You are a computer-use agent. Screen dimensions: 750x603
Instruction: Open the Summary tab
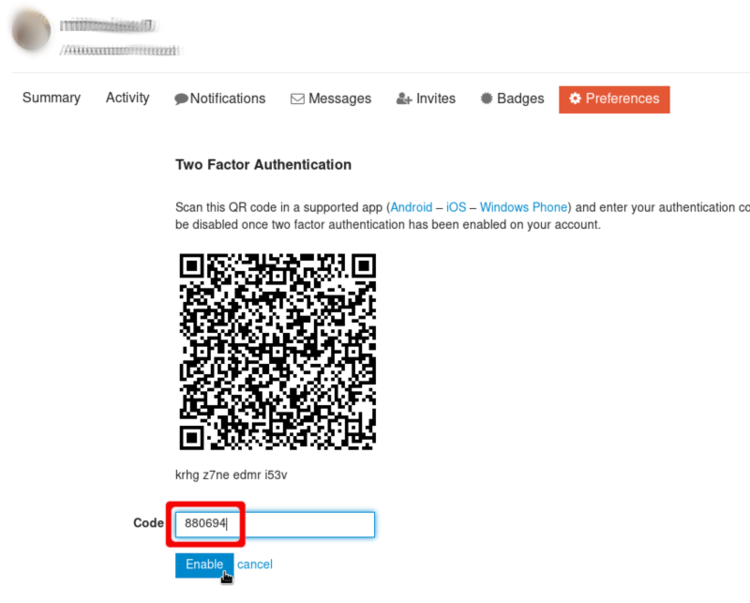[51, 98]
